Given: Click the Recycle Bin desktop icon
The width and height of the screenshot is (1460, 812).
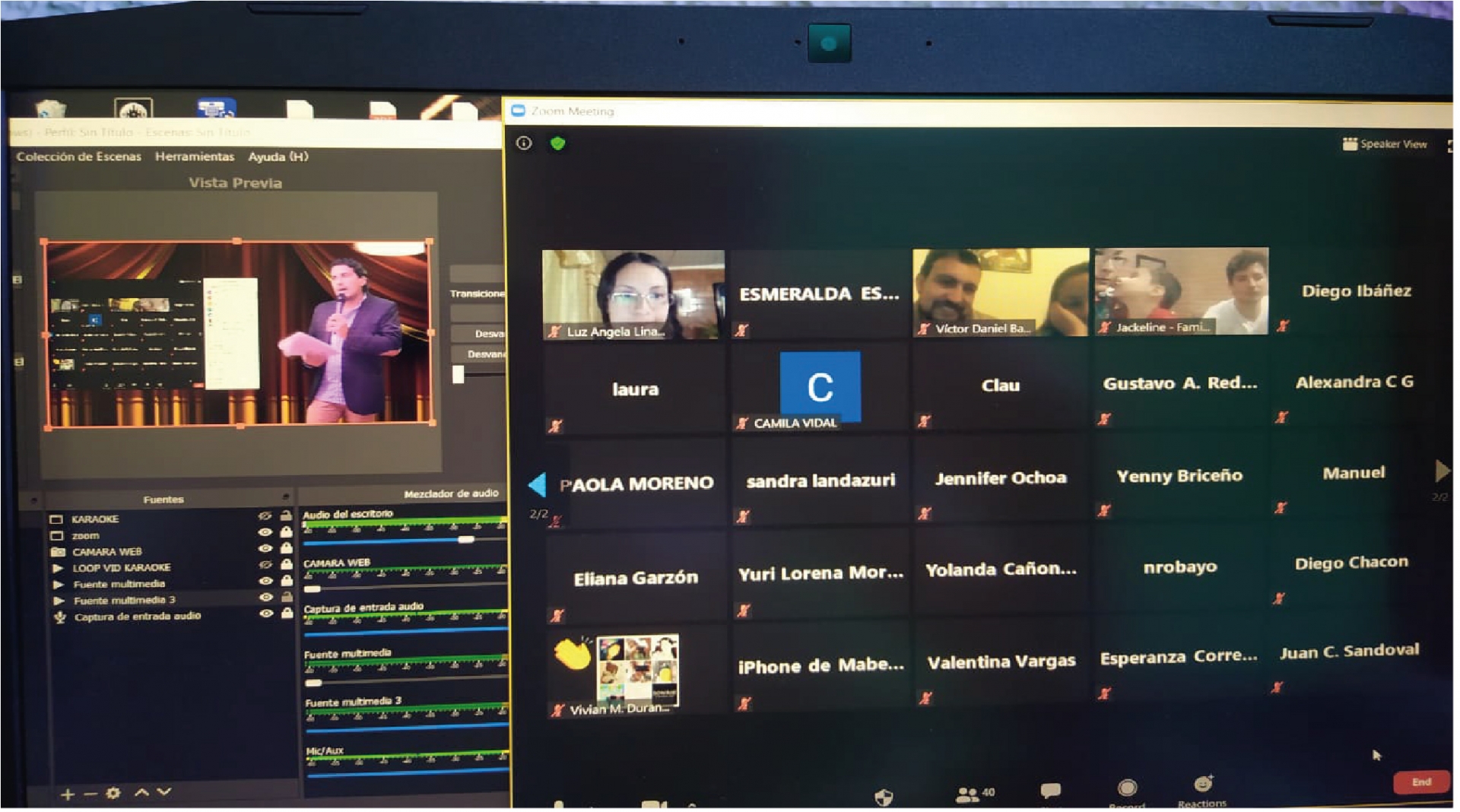Looking at the screenshot, I should coord(50,109).
